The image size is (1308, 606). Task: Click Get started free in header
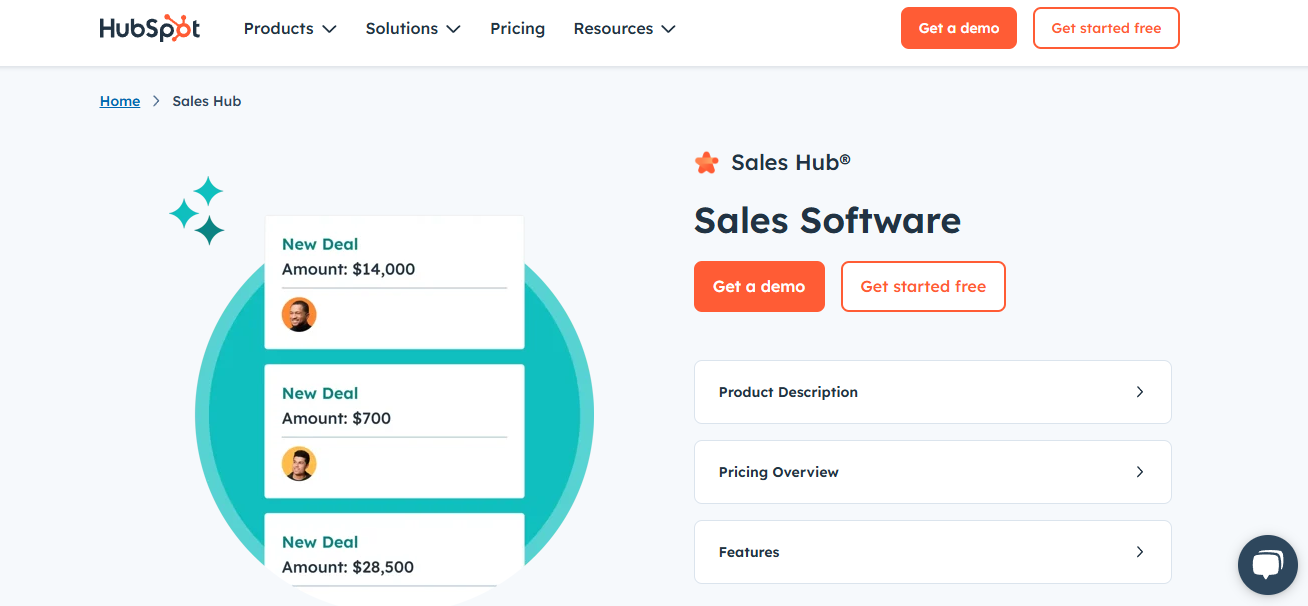(1106, 28)
